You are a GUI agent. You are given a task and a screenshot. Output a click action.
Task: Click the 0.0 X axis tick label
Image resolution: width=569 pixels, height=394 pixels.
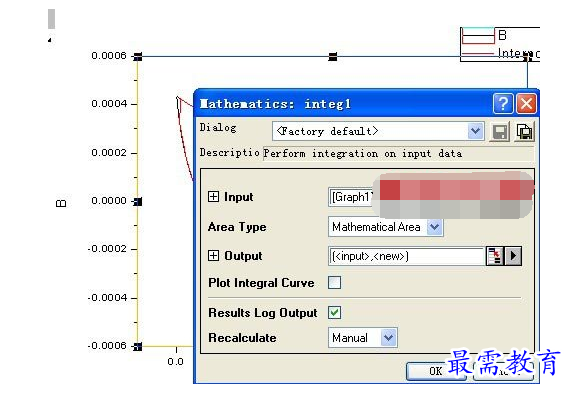pos(175,362)
